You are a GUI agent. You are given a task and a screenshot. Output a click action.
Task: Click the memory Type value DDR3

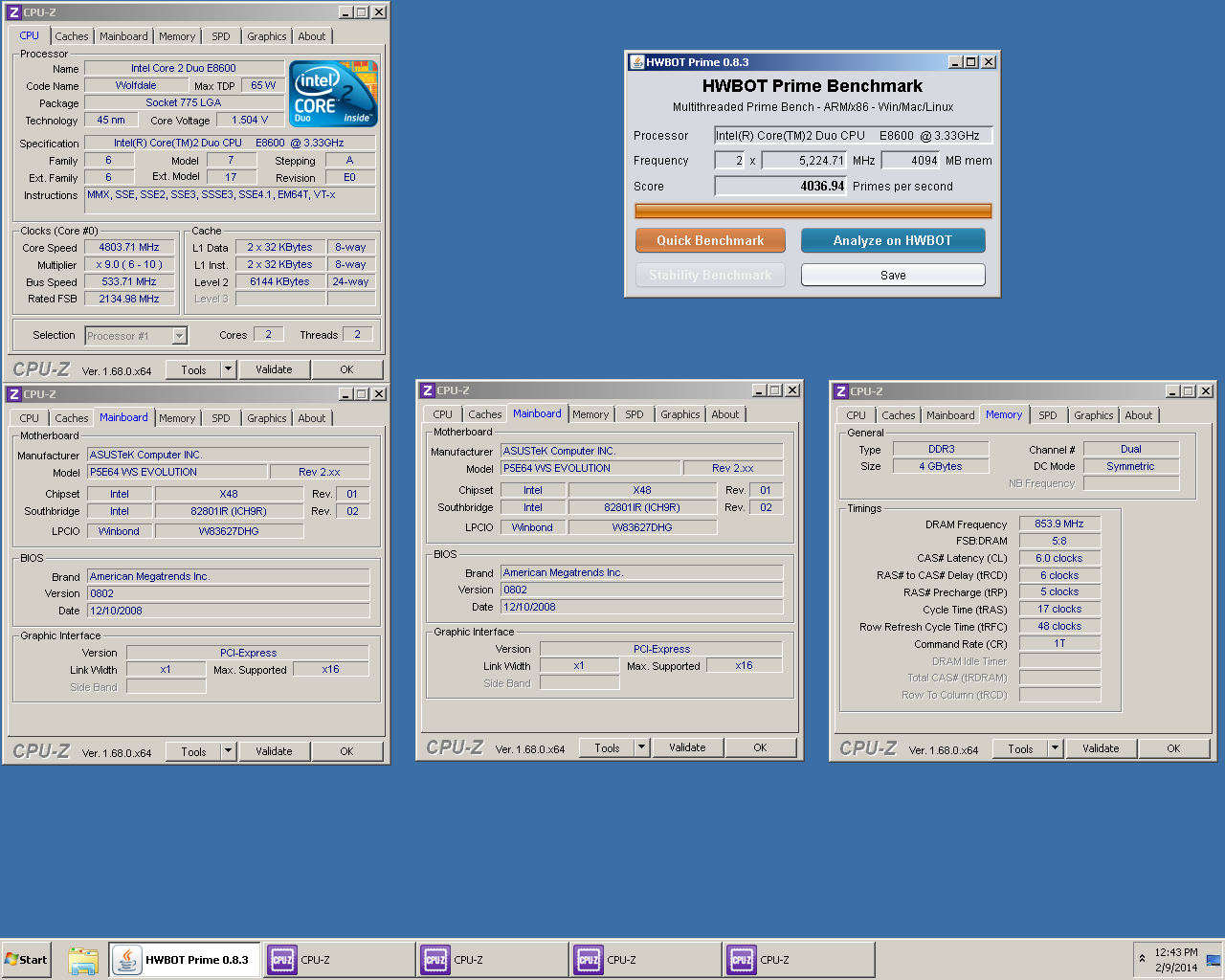(x=941, y=449)
